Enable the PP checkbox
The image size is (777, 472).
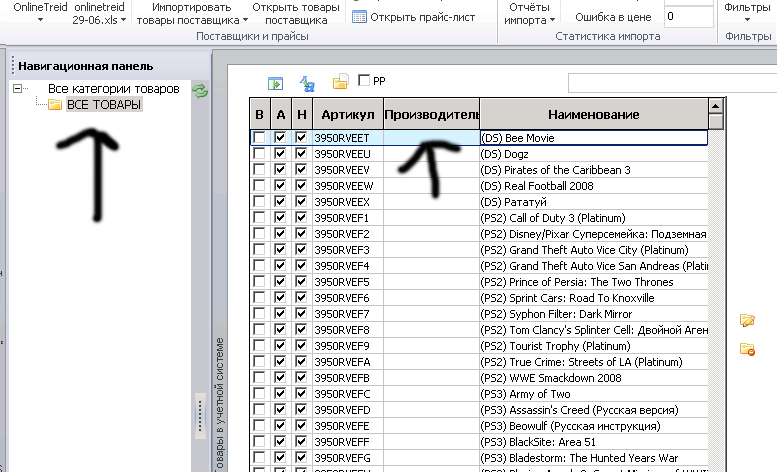[x=364, y=80]
